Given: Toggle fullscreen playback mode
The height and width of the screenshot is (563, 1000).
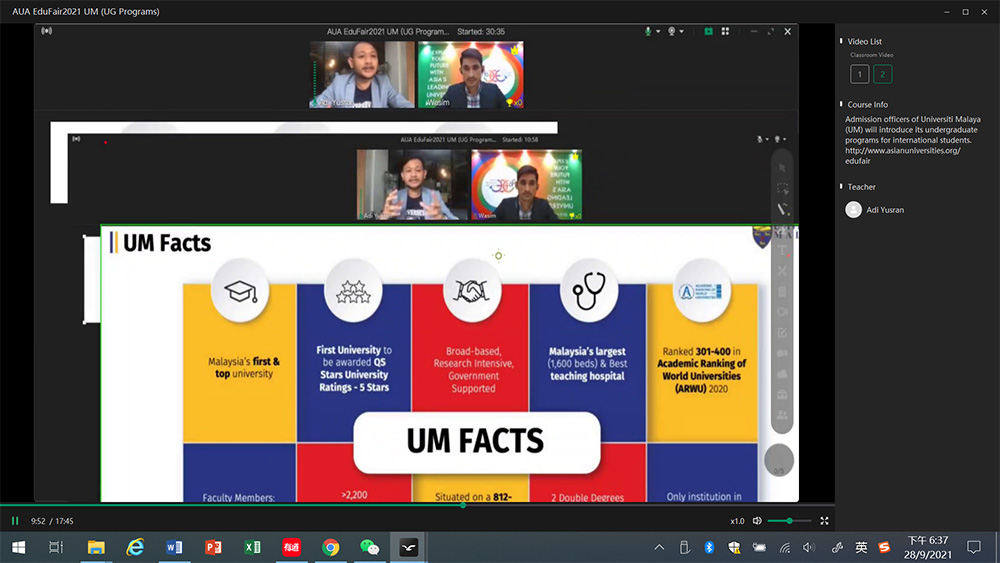Looking at the screenshot, I should [824, 521].
